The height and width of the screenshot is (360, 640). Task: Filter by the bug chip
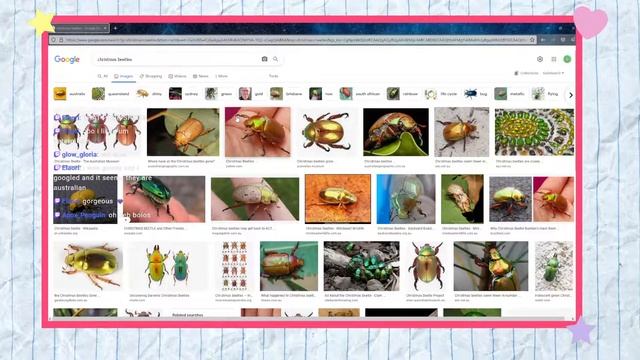476,93
